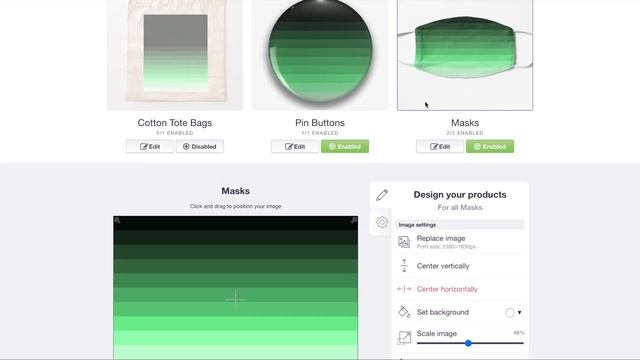The height and width of the screenshot is (360, 640).
Task: Edit the Cotton Tote Bags product
Action: click(150, 147)
